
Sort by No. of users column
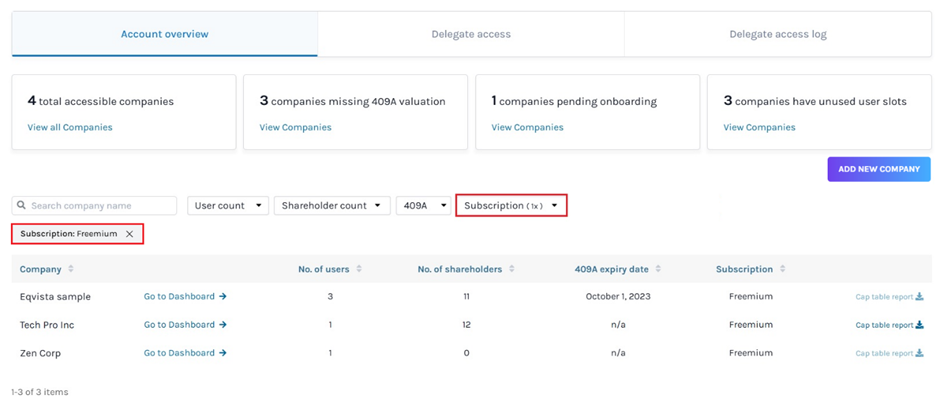tap(359, 269)
